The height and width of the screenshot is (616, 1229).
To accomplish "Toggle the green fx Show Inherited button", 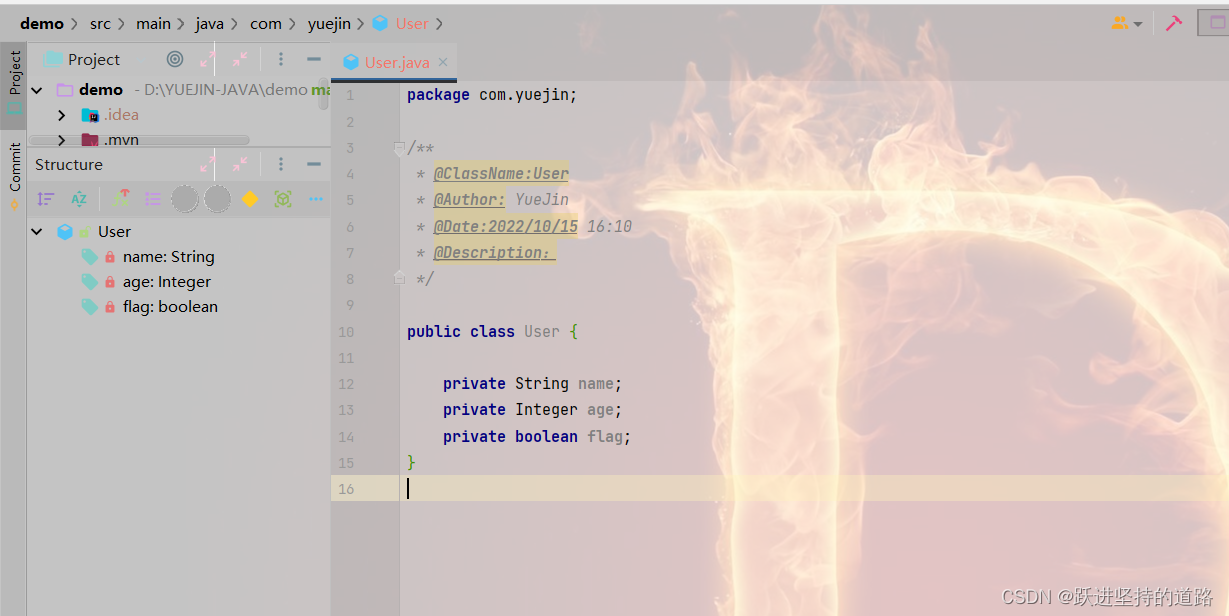I will [x=120, y=199].
